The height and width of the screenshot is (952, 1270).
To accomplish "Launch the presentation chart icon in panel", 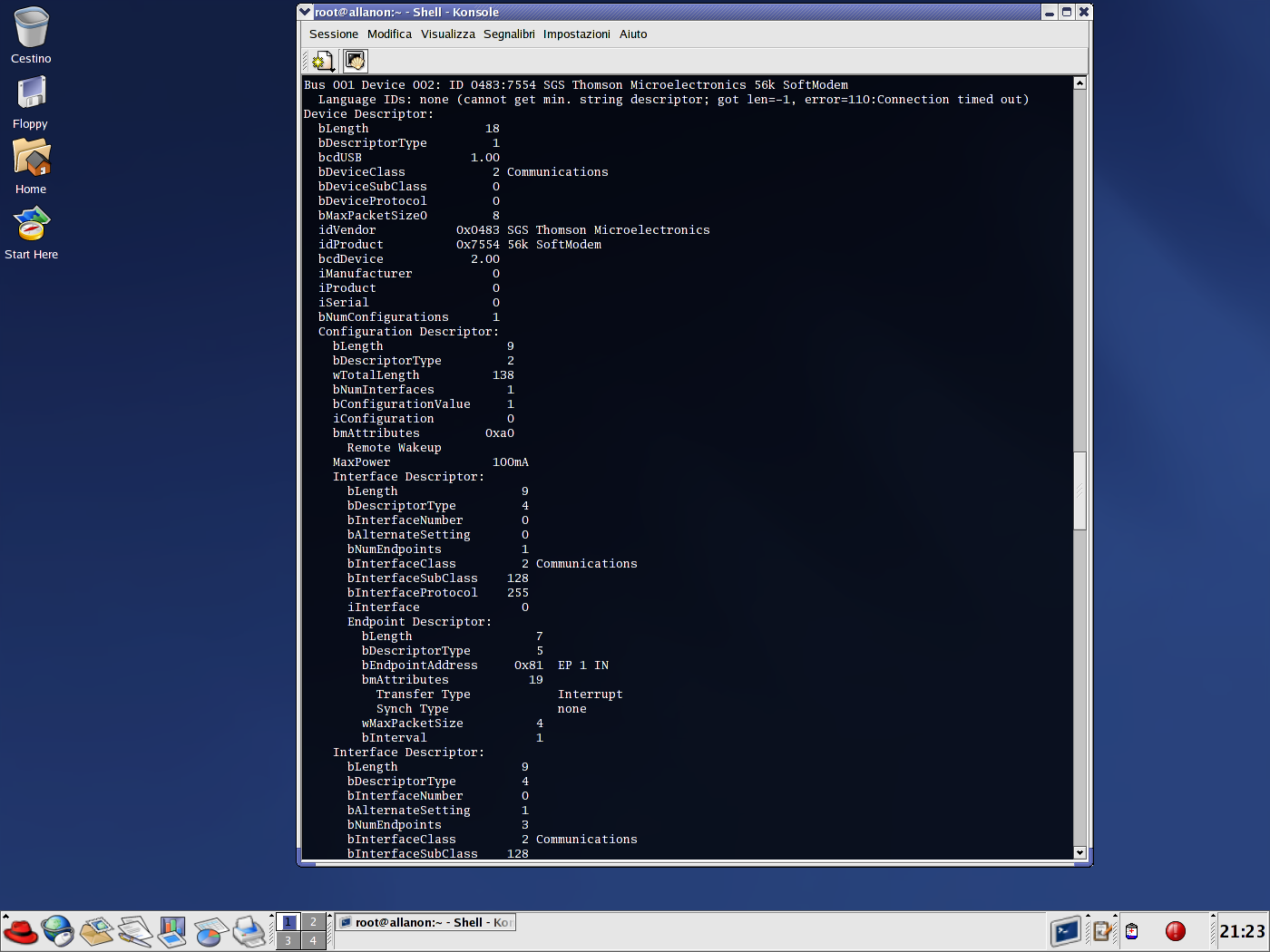I will (172, 931).
